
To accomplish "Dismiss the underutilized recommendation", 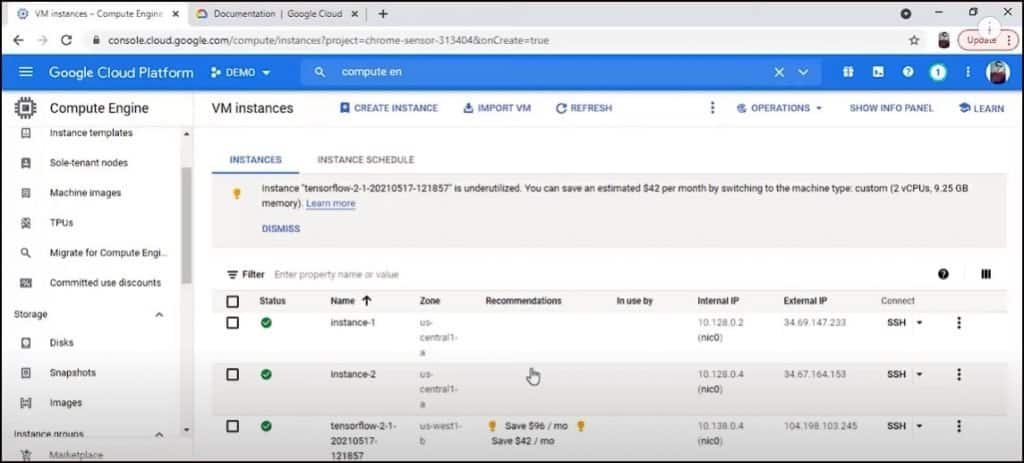I will pyautogui.click(x=280, y=228).
